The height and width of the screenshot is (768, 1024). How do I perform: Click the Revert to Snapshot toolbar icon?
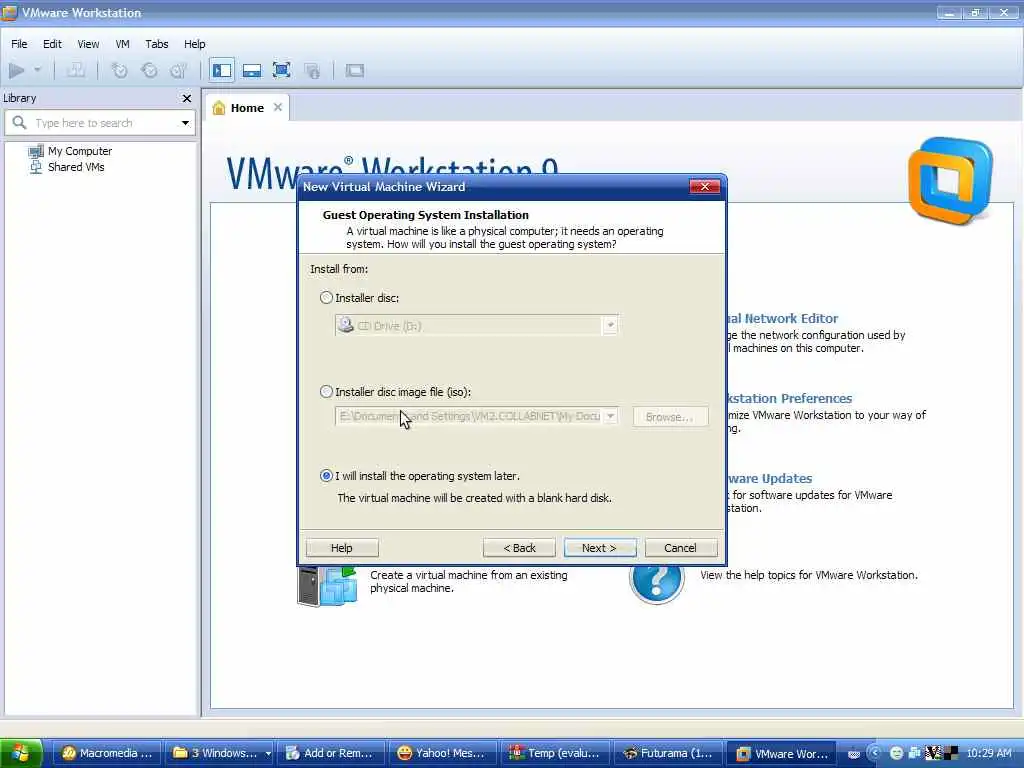point(150,70)
